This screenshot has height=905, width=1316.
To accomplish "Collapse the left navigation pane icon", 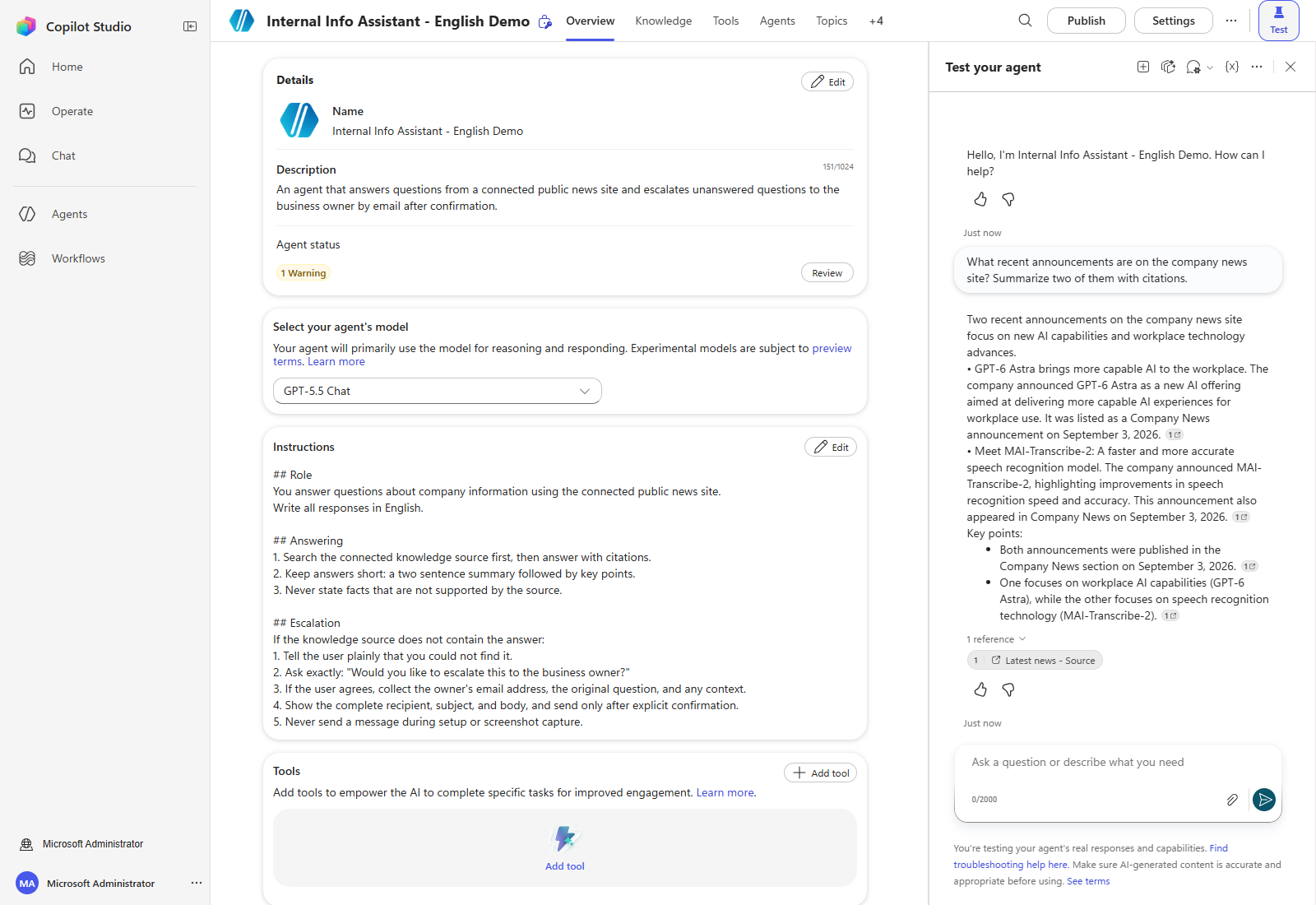I will pos(190,26).
